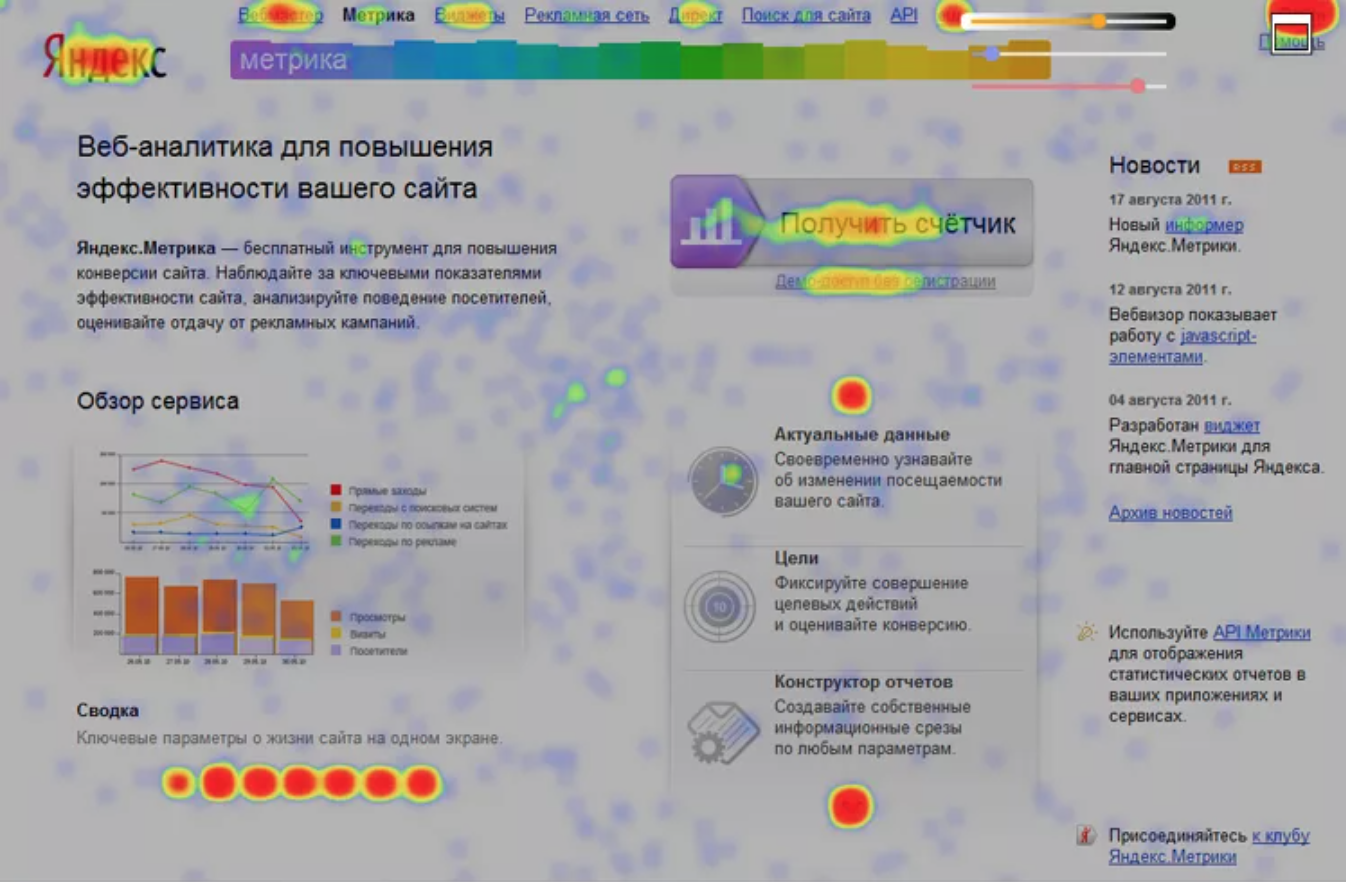Click the Цели feature heading
Image resolution: width=1346 pixels, height=882 pixels.
pyautogui.click(x=796, y=558)
